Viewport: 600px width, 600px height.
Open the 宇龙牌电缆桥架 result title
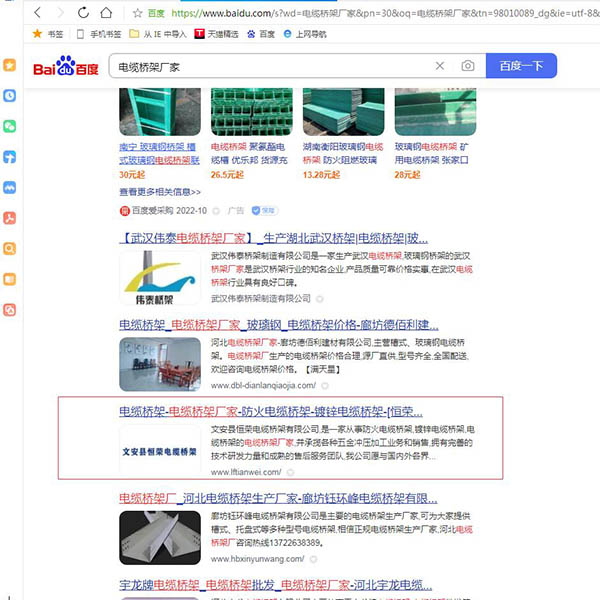click(x=276, y=586)
